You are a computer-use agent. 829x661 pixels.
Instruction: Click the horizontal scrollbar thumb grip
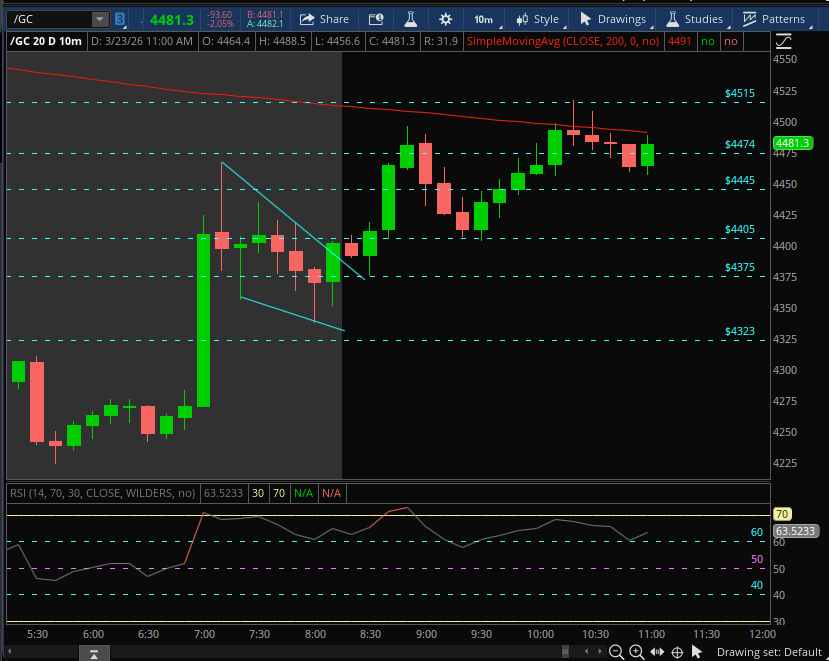tap(565, 651)
